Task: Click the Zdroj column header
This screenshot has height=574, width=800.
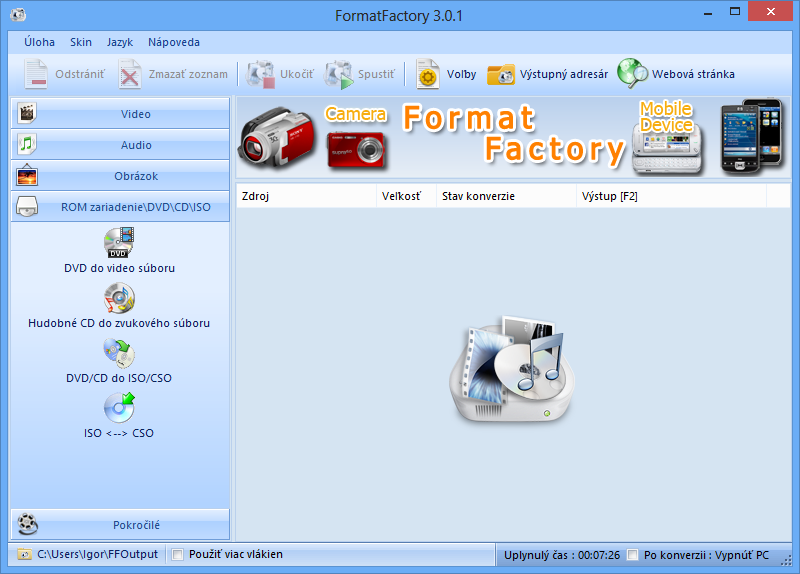Action: [307, 196]
